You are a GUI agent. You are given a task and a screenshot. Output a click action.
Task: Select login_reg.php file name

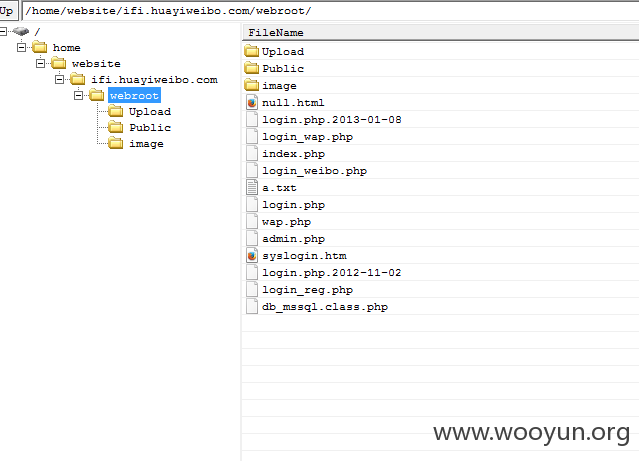point(307,290)
